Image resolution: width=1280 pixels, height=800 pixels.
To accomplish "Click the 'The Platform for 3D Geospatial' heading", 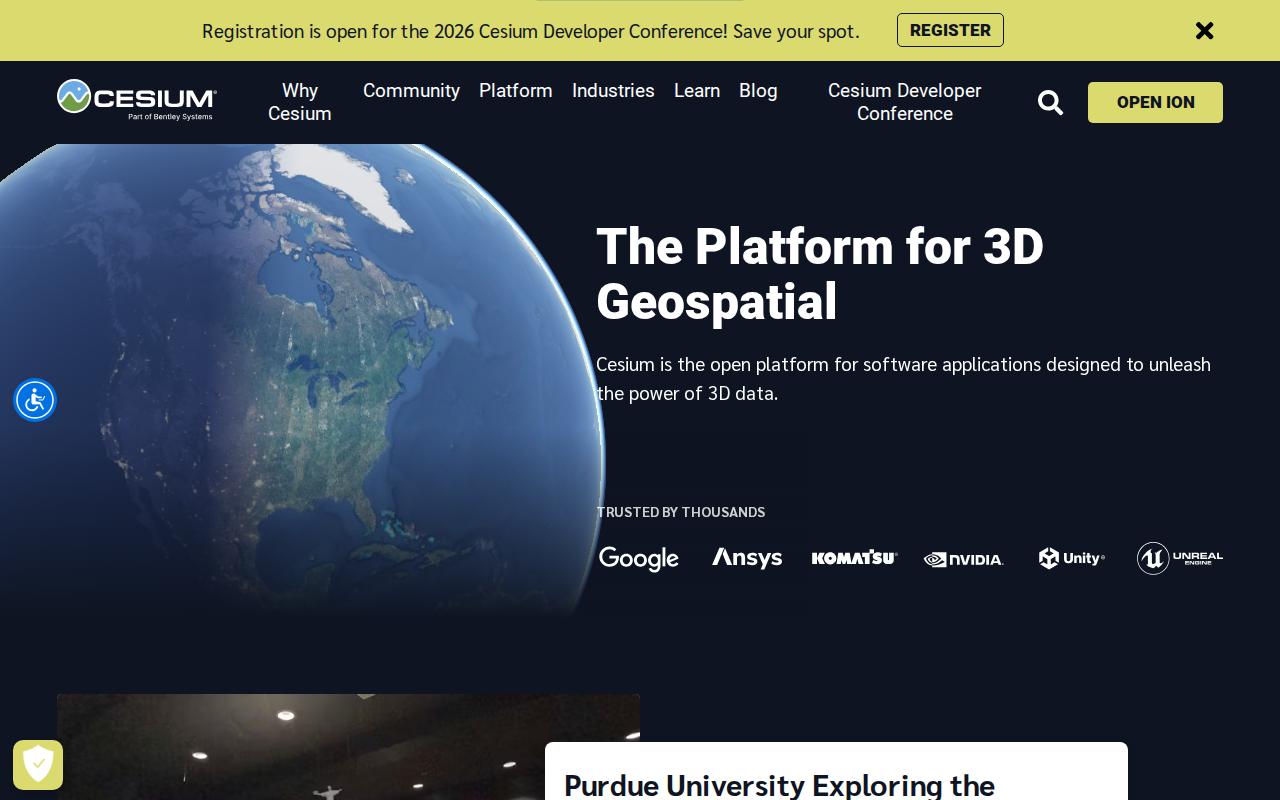I will (820, 273).
